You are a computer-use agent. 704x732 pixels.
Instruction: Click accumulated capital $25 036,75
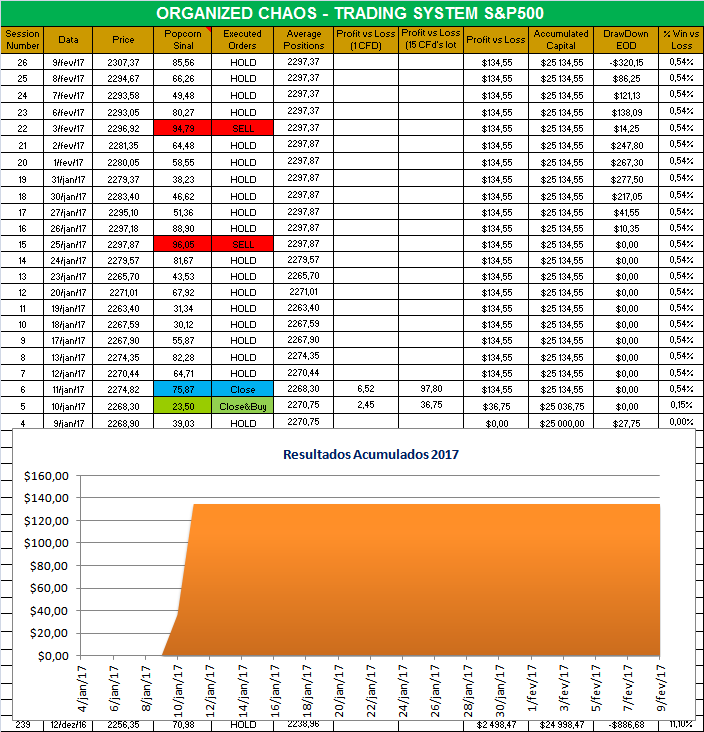[x=561, y=406]
